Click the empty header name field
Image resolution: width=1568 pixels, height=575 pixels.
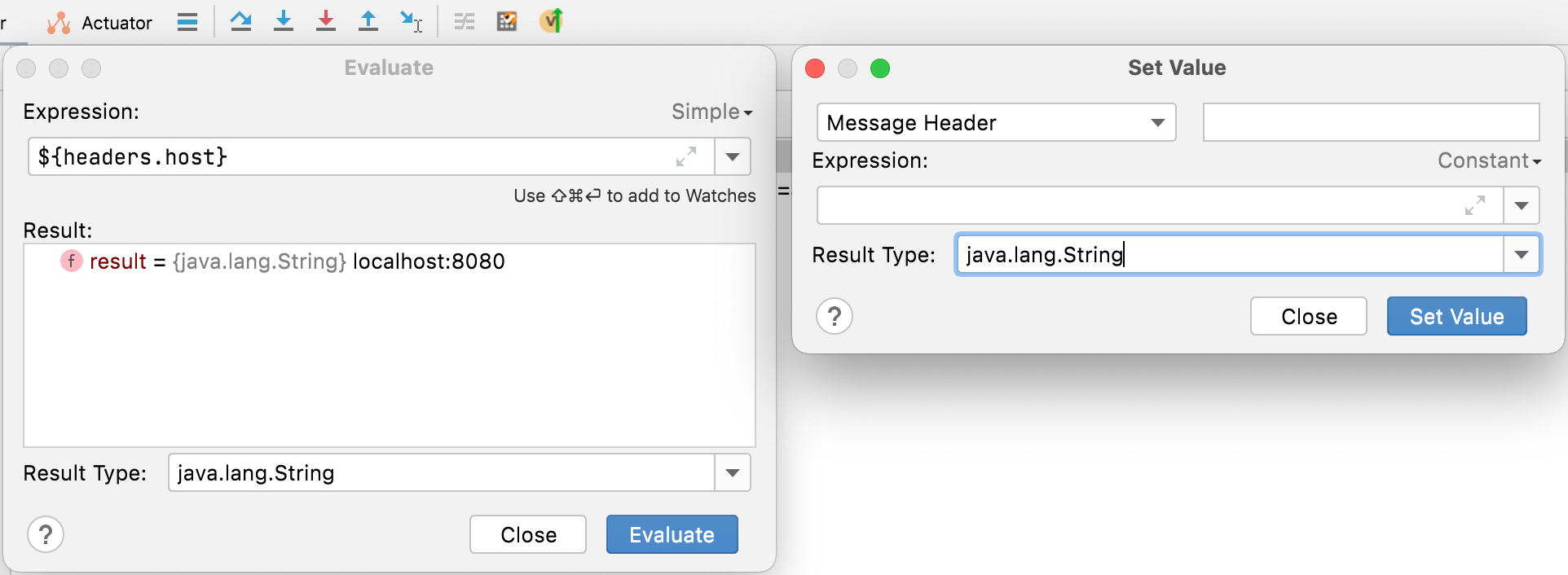pyautogui.click(x=1371, y=123)
